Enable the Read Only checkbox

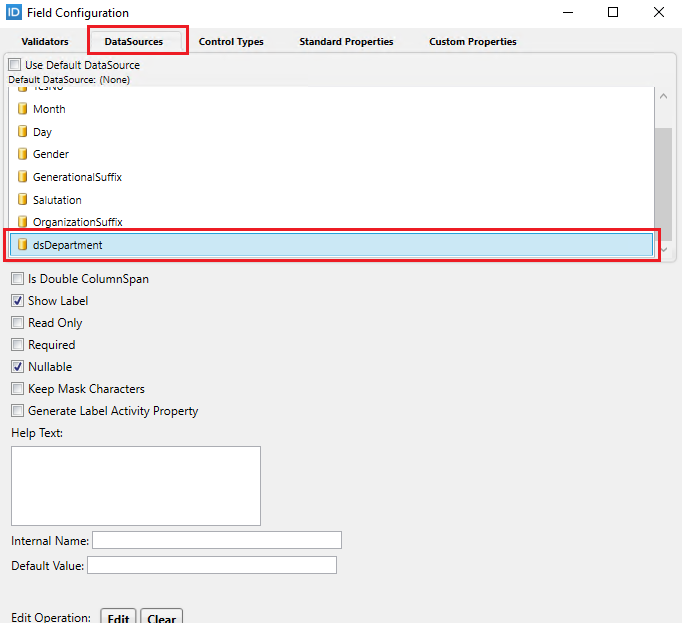tap(17, 322)
